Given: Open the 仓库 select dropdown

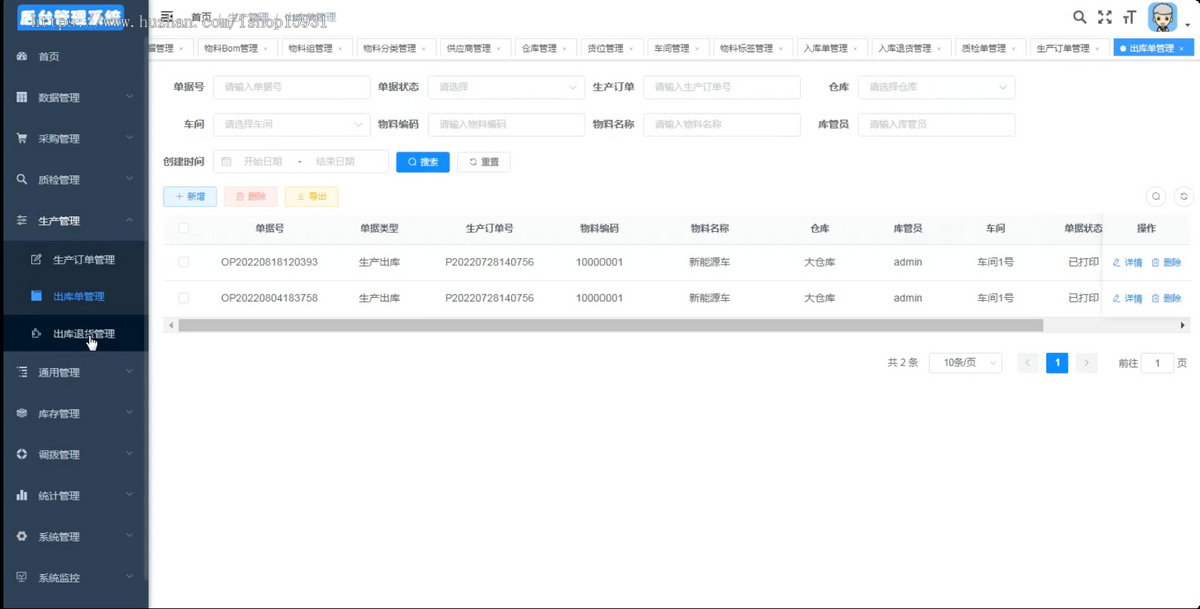Looking at the screenshot, I should coord(936,87).
